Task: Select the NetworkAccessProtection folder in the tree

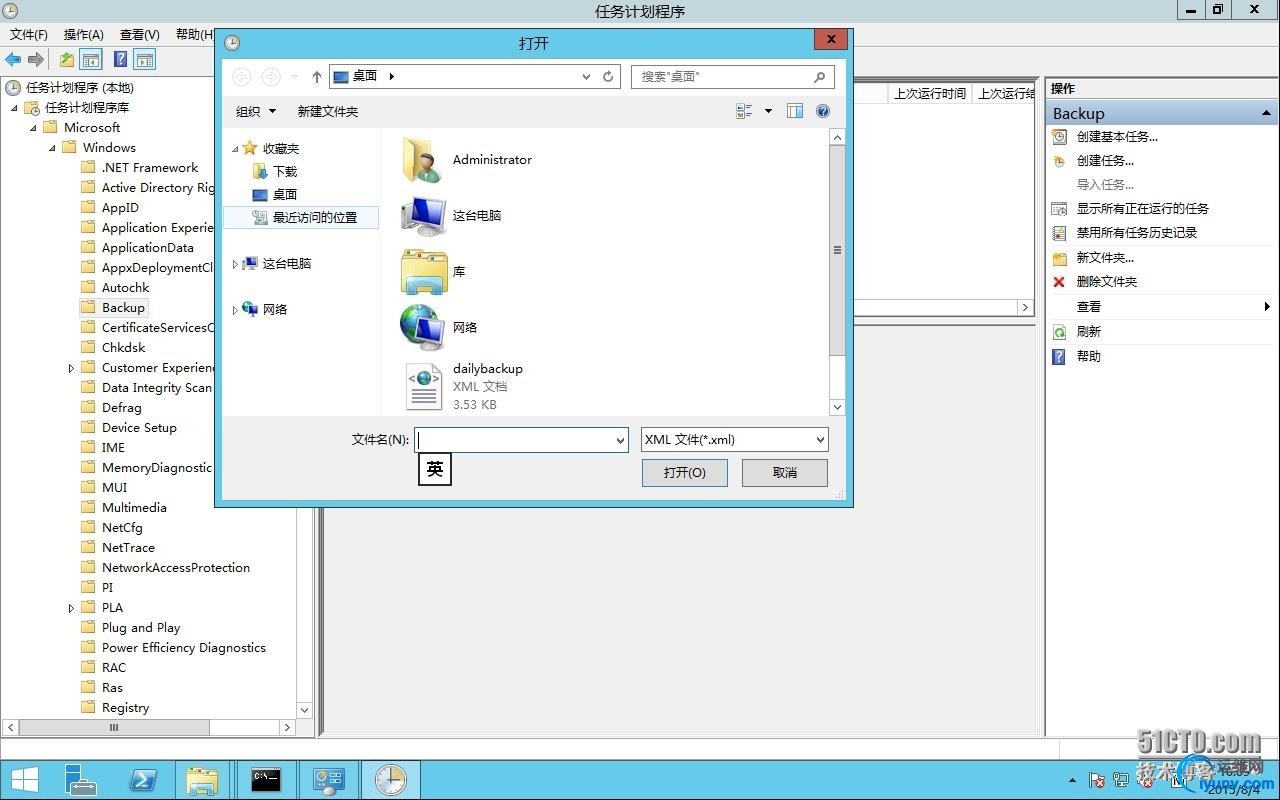Action: [176, 568]
